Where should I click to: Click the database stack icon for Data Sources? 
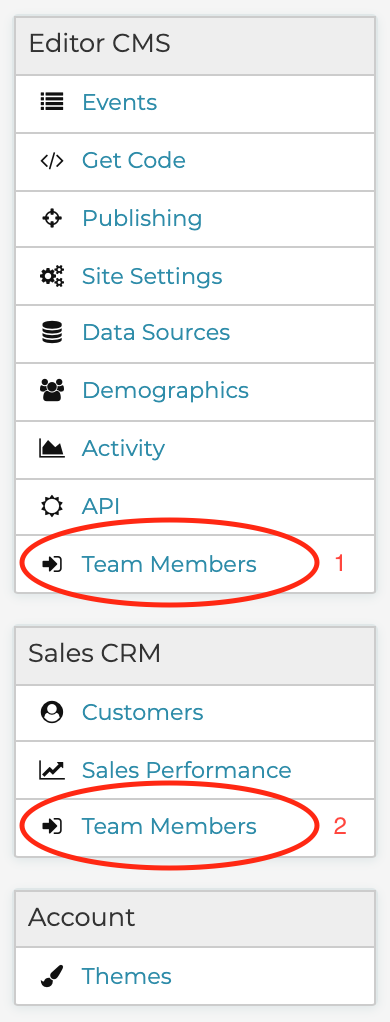point(52,332)
